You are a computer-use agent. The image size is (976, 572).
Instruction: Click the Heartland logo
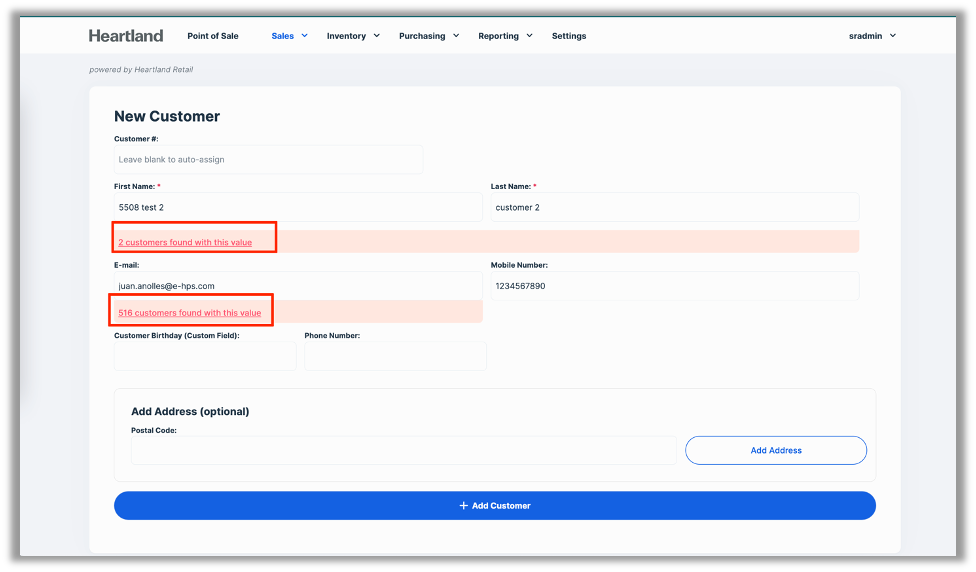[x=125, y=36]
